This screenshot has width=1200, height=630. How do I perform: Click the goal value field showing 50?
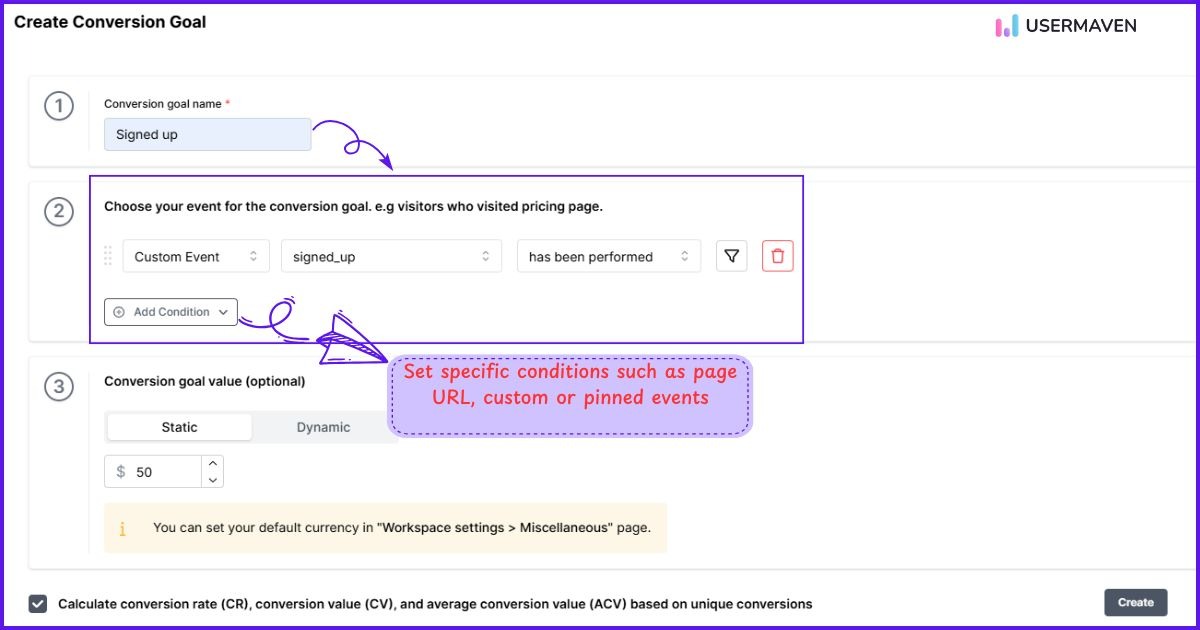[x=165, y=472]
